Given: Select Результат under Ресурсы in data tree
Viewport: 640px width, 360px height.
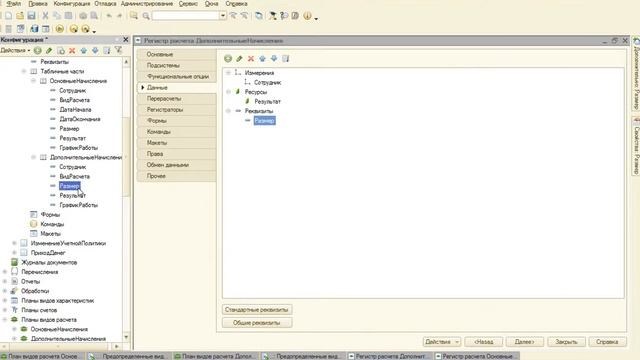Looking at the screenshot, I should [x=267, y=101].
